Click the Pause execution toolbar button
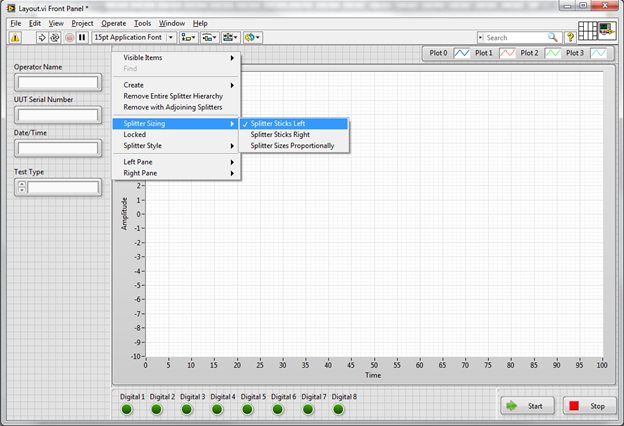 click(x=82, y=37)
